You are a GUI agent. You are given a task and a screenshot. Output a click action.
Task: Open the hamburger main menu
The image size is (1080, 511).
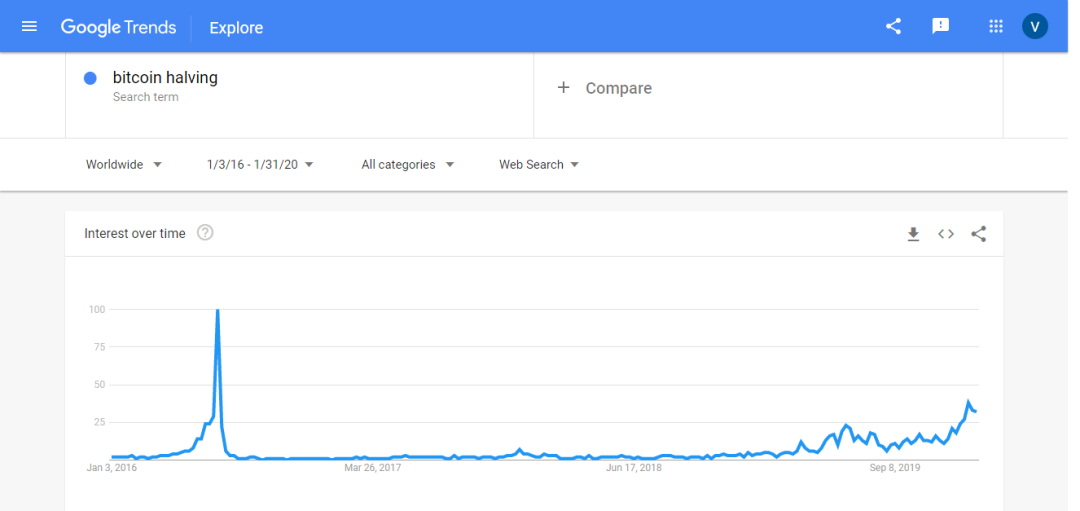[29, 27]
